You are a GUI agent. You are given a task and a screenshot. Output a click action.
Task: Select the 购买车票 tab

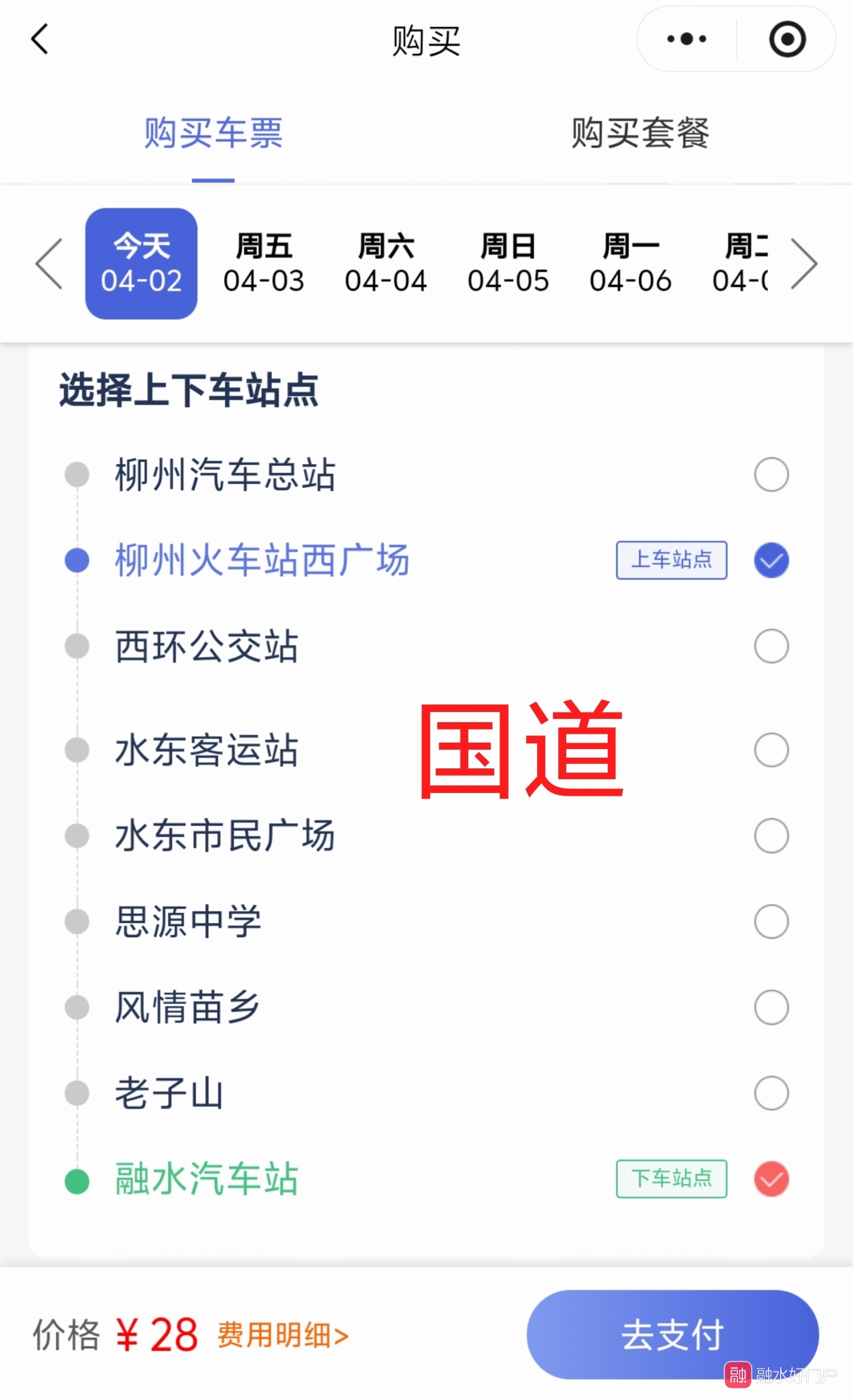point(213,133)
